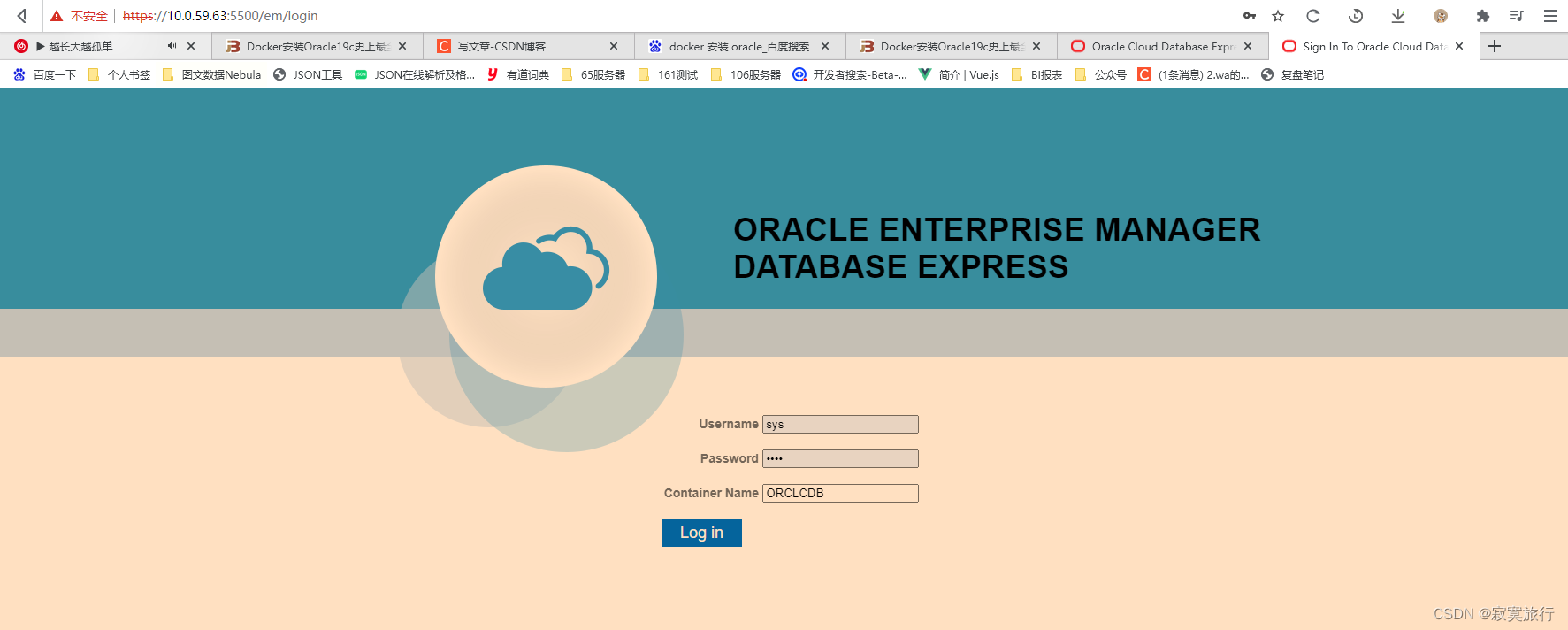Open the 个人书签 bookmark folder
The image size is (1568, 630).
(119, 74)
